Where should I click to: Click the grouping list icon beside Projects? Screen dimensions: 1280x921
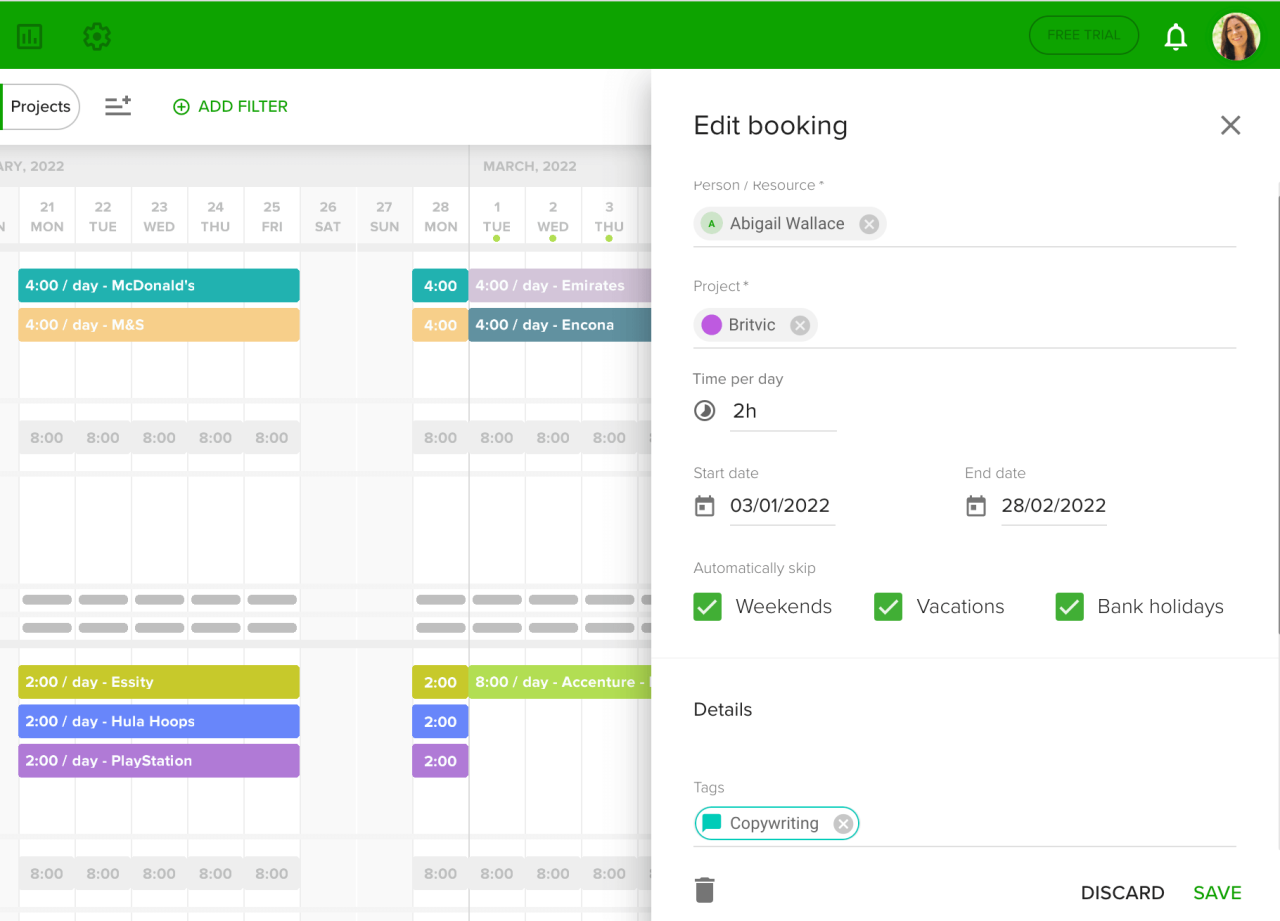pyautogui.click(x=118, y=106)
